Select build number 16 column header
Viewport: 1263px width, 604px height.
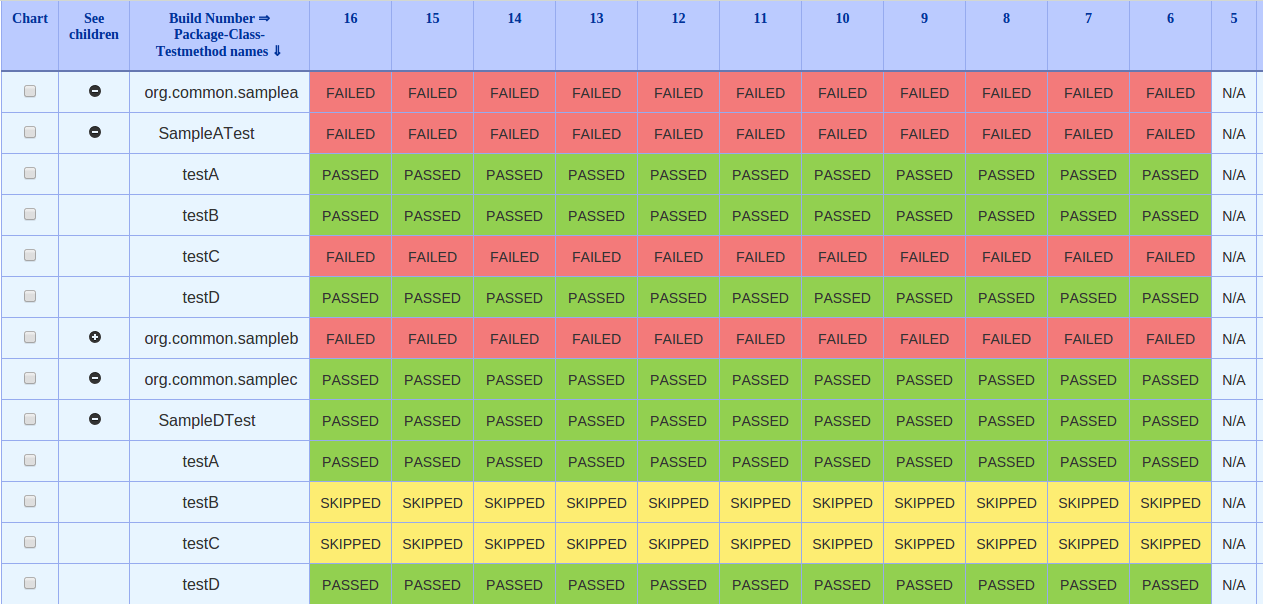[350, 18]
